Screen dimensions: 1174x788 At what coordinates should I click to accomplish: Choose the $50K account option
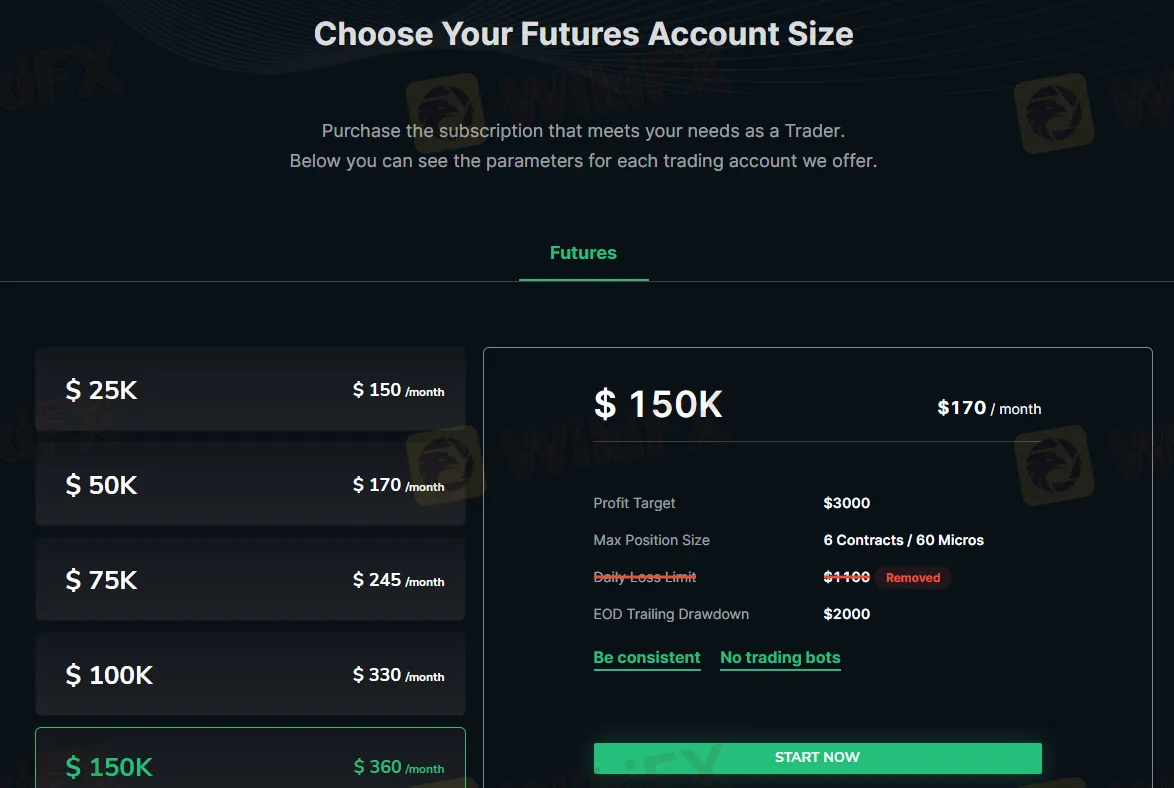pyautogui.click(x=250, y=485)
